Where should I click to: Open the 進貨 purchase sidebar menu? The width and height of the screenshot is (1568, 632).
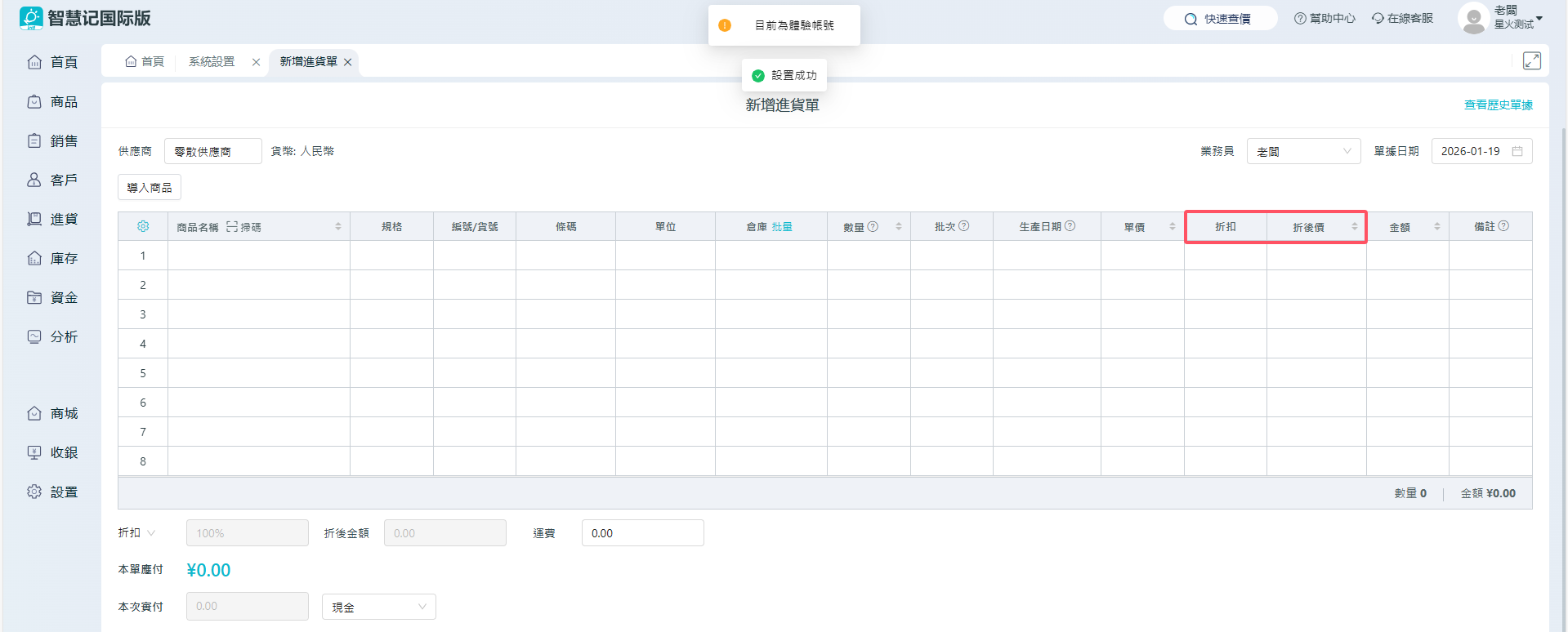point(53,219)
